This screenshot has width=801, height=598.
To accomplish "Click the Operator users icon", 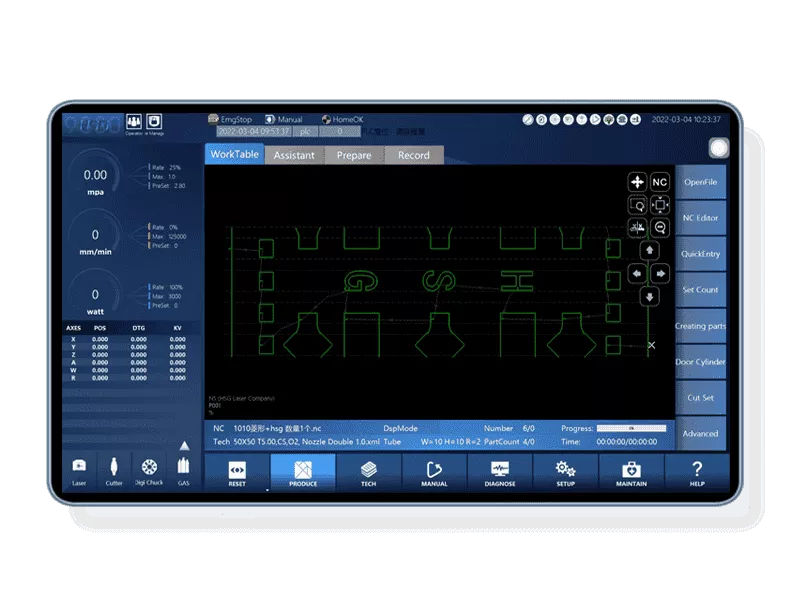I will (x=134, y=122).
